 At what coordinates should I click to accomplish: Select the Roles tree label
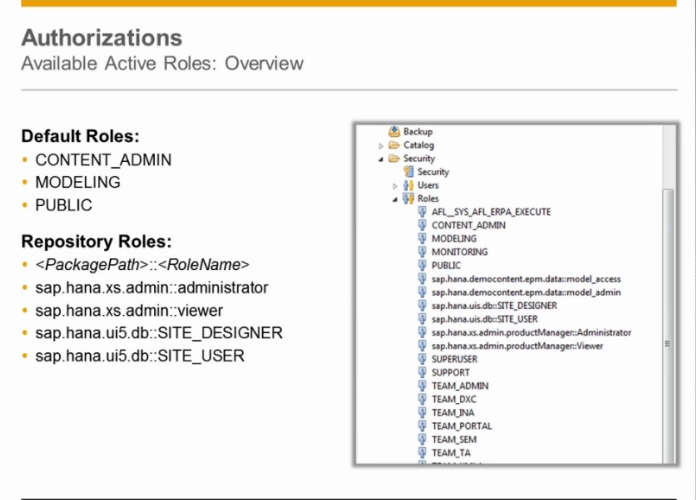(428, 198)
